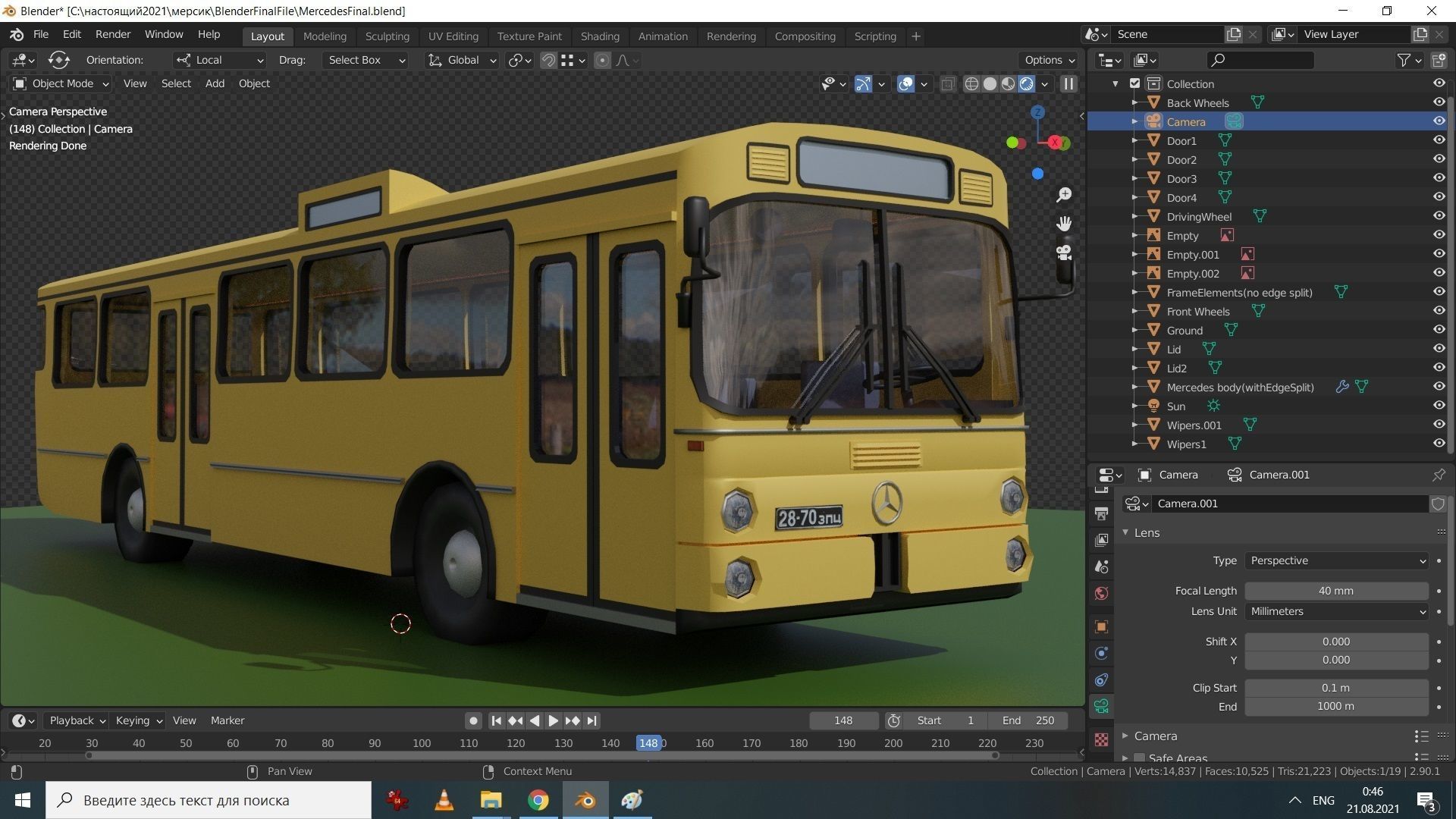
Task: Open the Render properties tab icon
Action: tap(1102, 490)
